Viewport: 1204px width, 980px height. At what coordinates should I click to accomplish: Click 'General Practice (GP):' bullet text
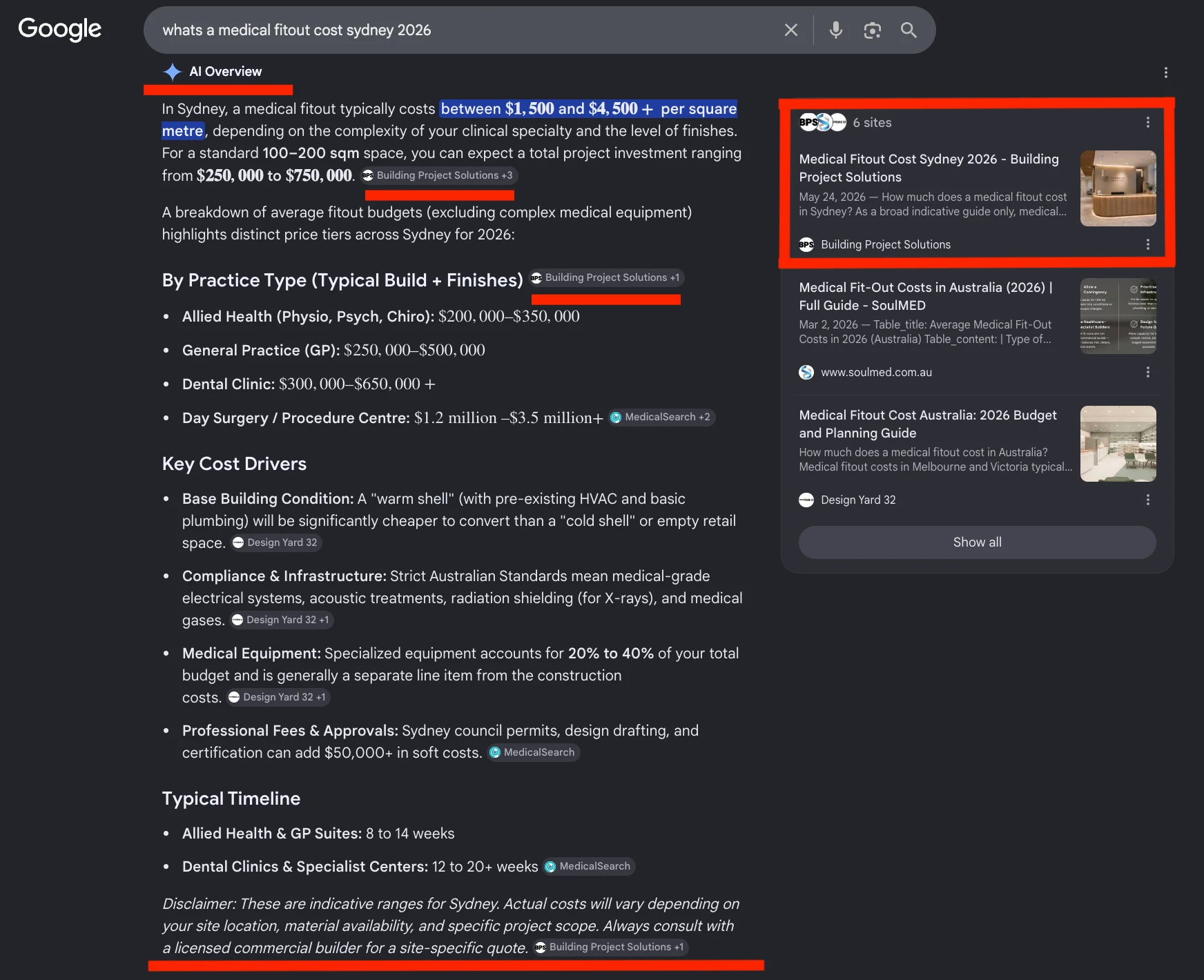tap(261, 351)
